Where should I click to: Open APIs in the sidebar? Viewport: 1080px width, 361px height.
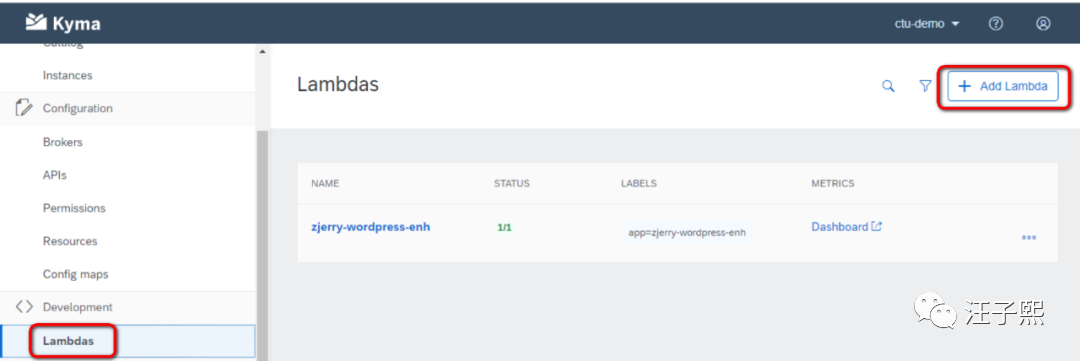coord(54,175)
